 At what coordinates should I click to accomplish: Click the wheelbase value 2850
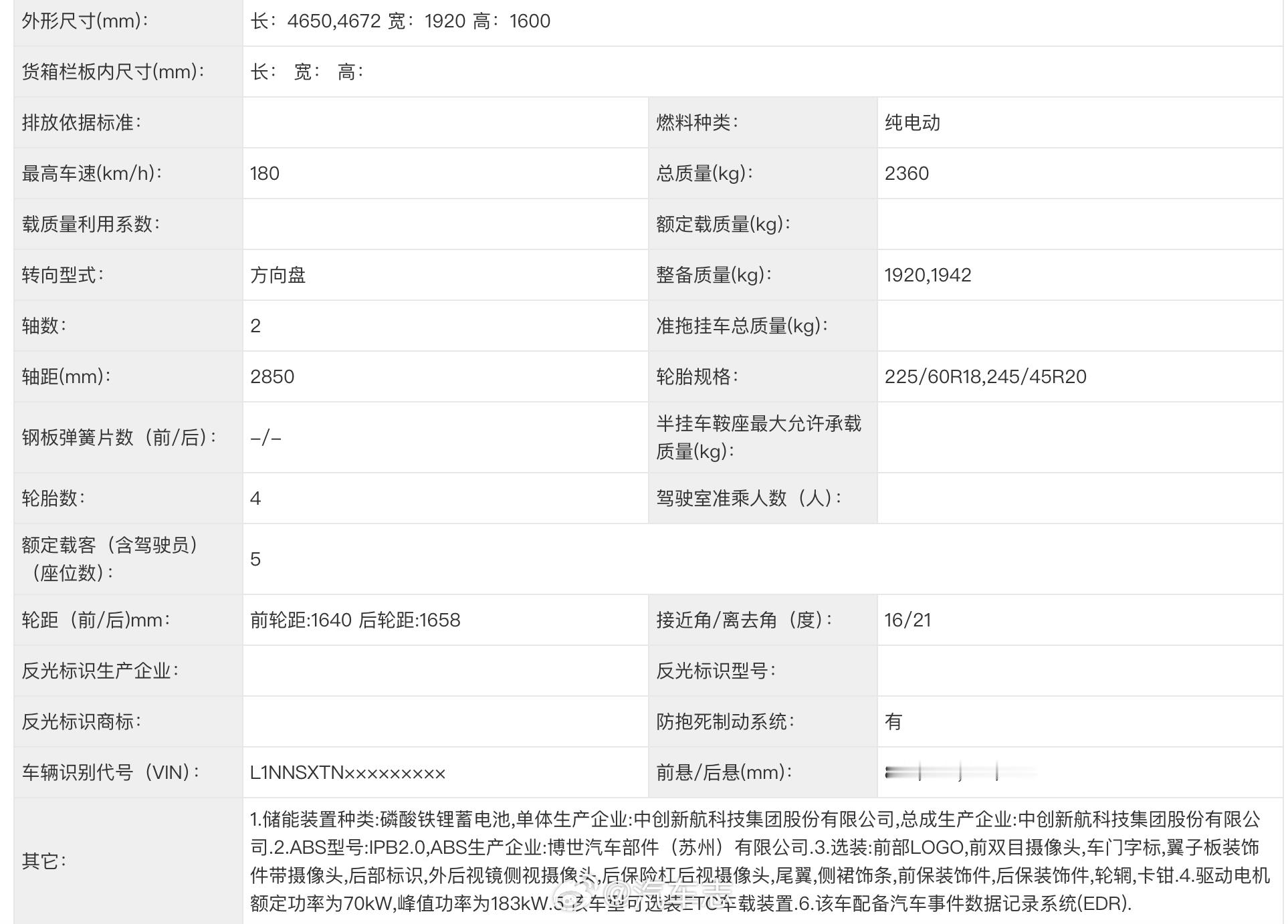pyautogui.click(x=272, y=376)
